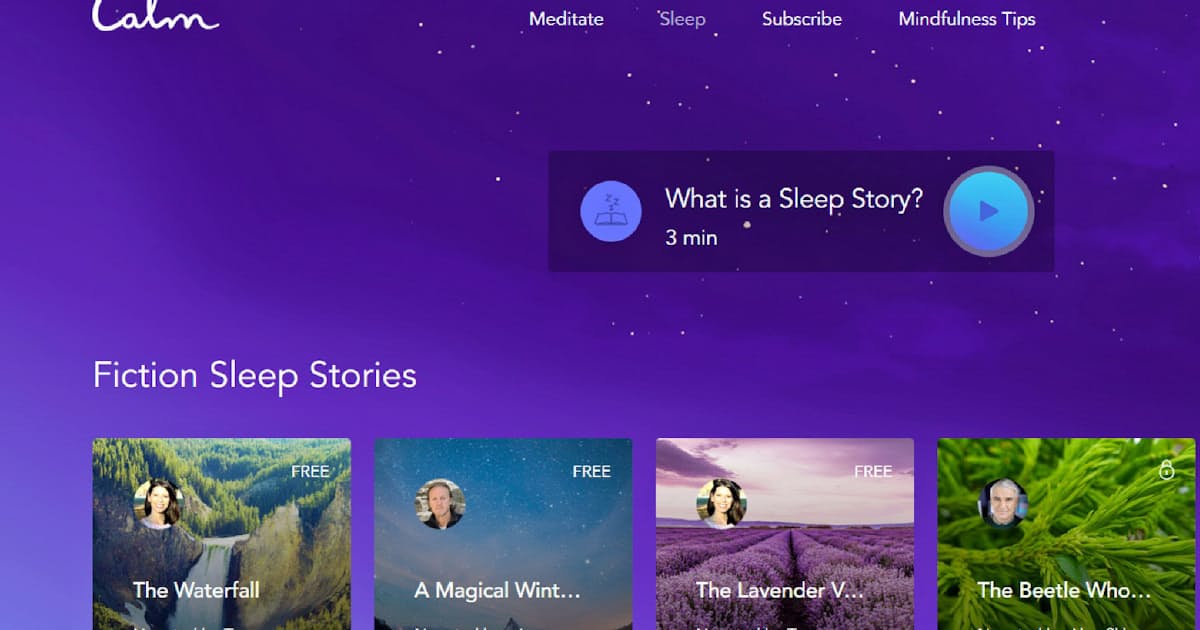Select the Sleep navigation tab

click(682, 19)
